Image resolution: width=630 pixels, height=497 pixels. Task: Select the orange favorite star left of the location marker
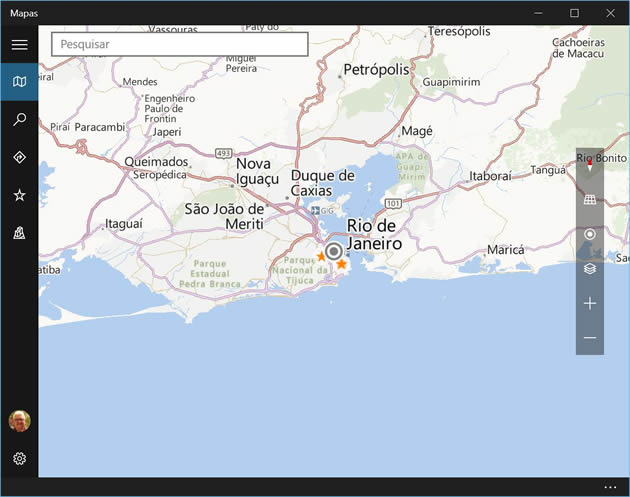[321, 256]
